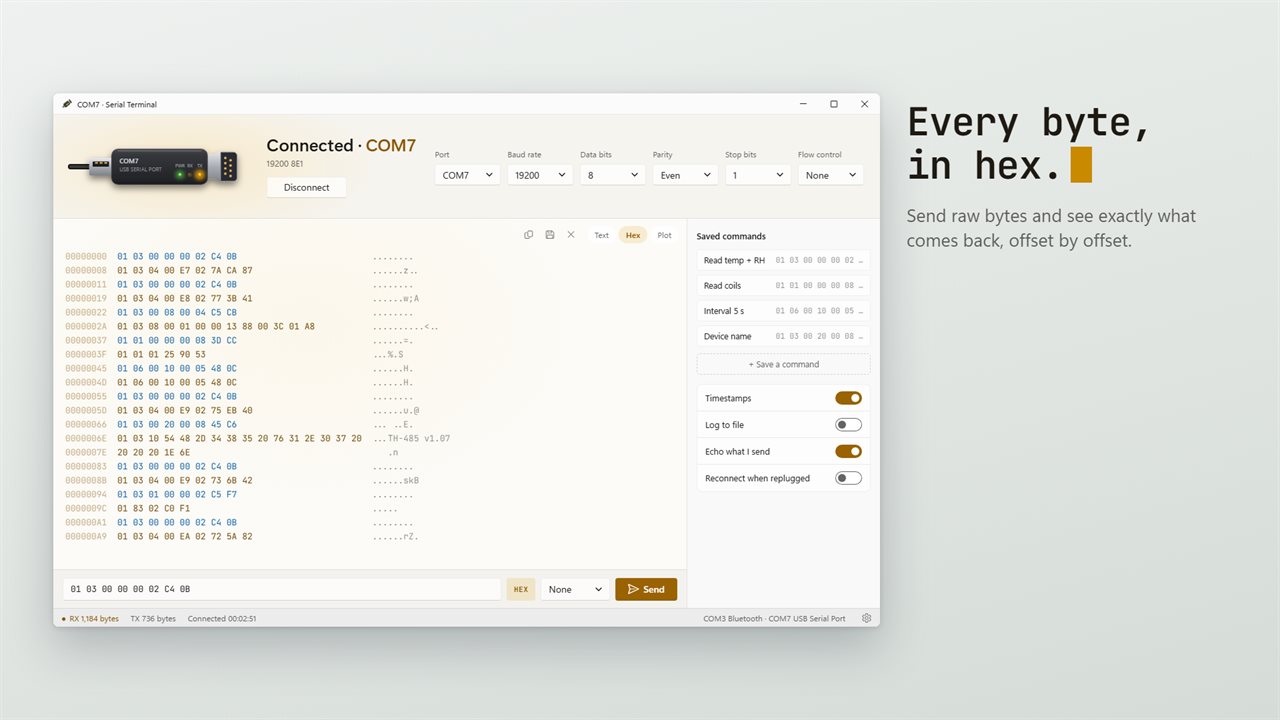This screenshot has width=1280, height=720.
Task: Switch to the Plot view tab
Action: tap(665, 235)
